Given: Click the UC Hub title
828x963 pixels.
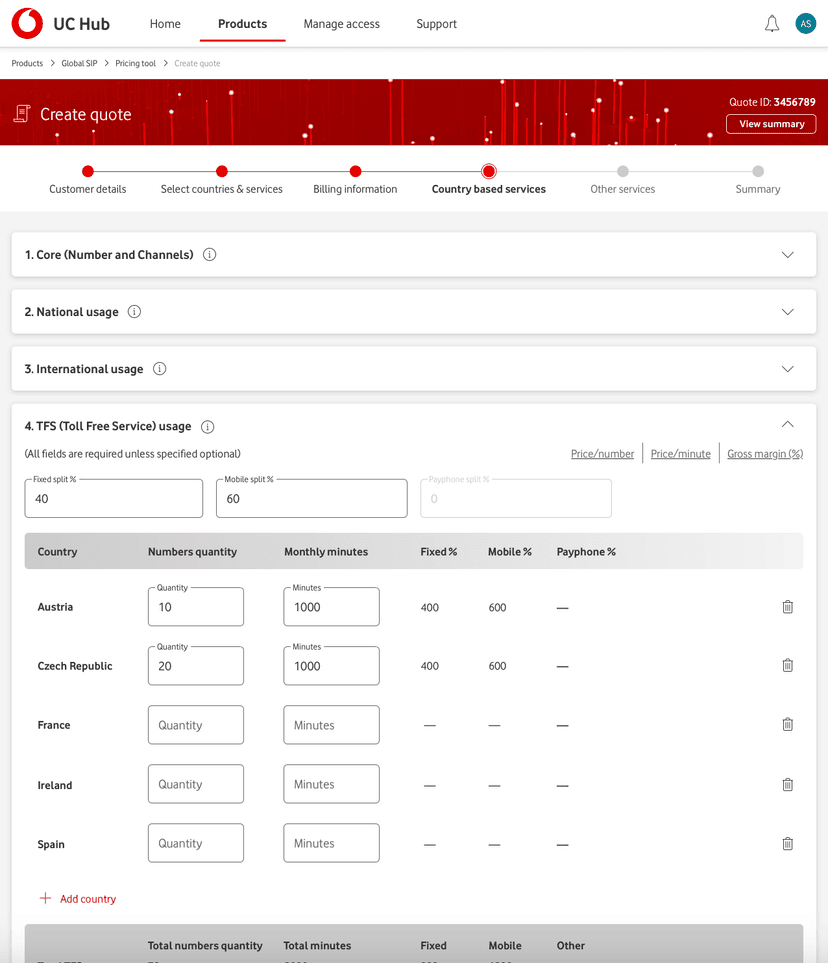Looking at the screenshot, I should pyautogui.click(x=81, y=24).
